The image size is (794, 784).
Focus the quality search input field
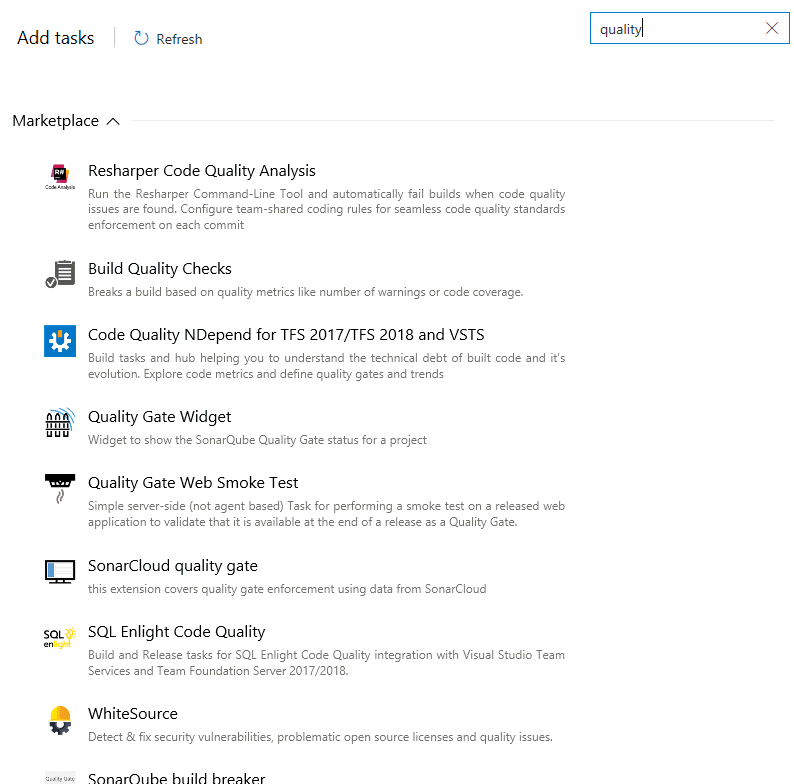[x=679, y=28]
